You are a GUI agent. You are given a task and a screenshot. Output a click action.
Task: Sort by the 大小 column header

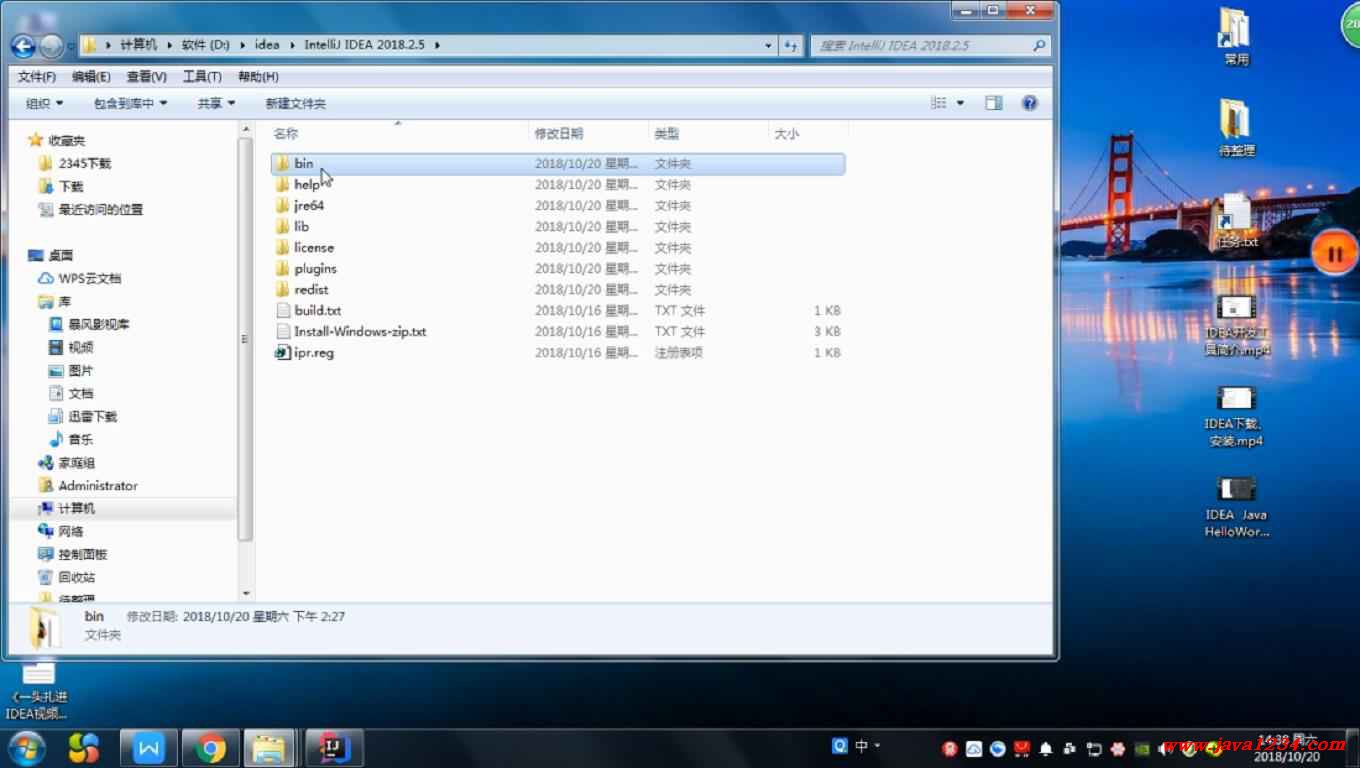[808, 133]
